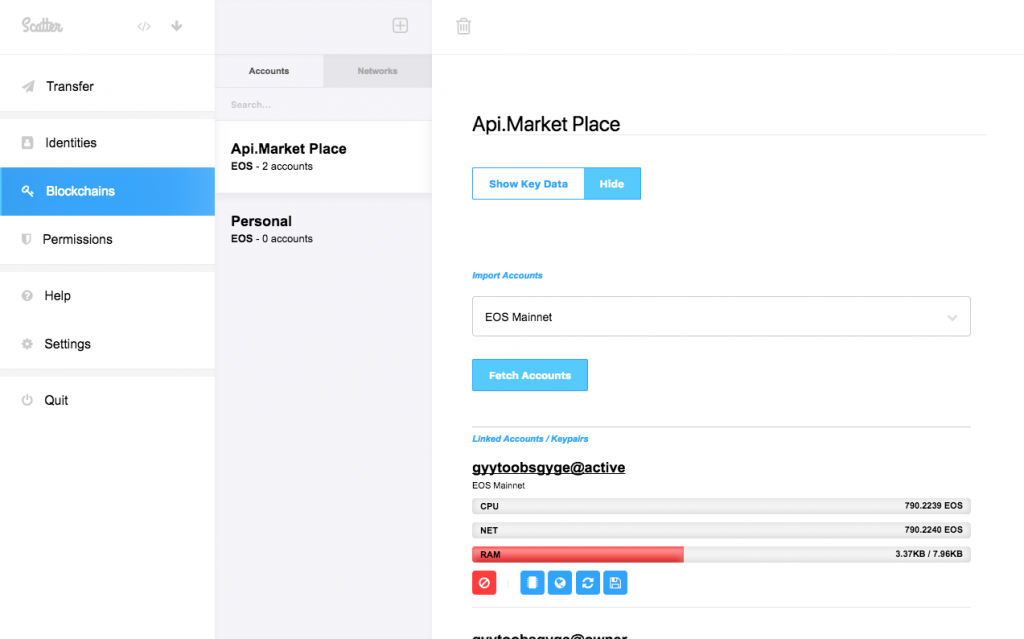This screenshot has height=639, width=1024.
Task: Click the blue globe icon button
Action: (x=560, y=583)
